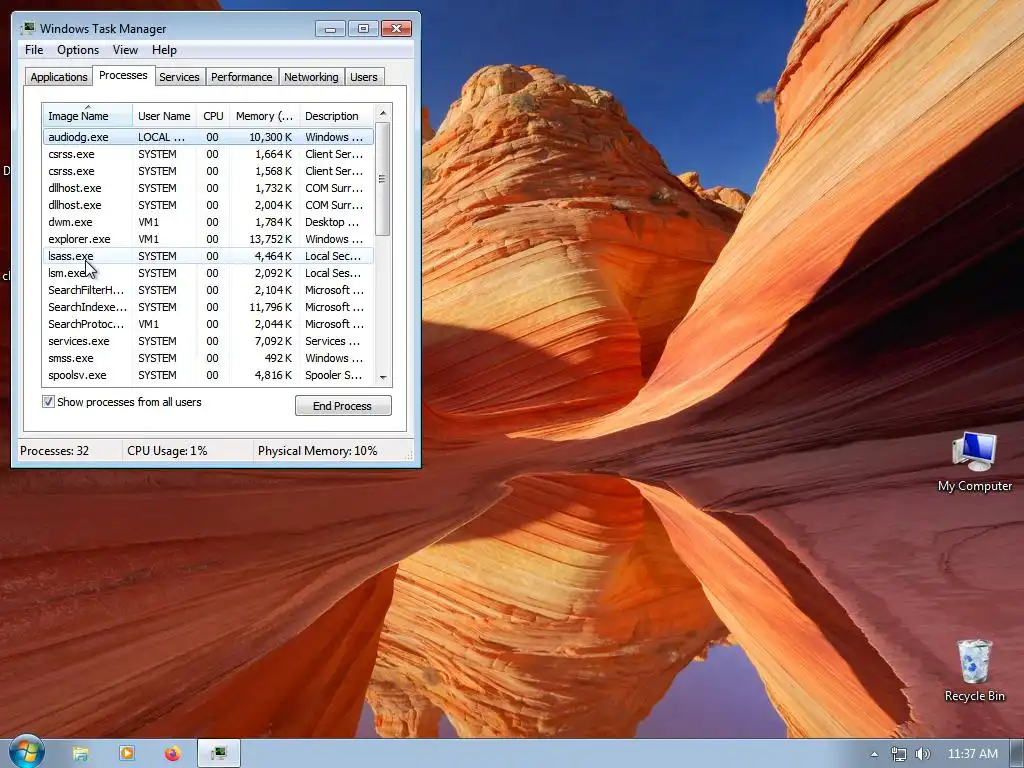This screenshot has width=1024, height=768.
Task: Switch to the Applications tab
Action: pyautogui.click(x=59, y=76)
